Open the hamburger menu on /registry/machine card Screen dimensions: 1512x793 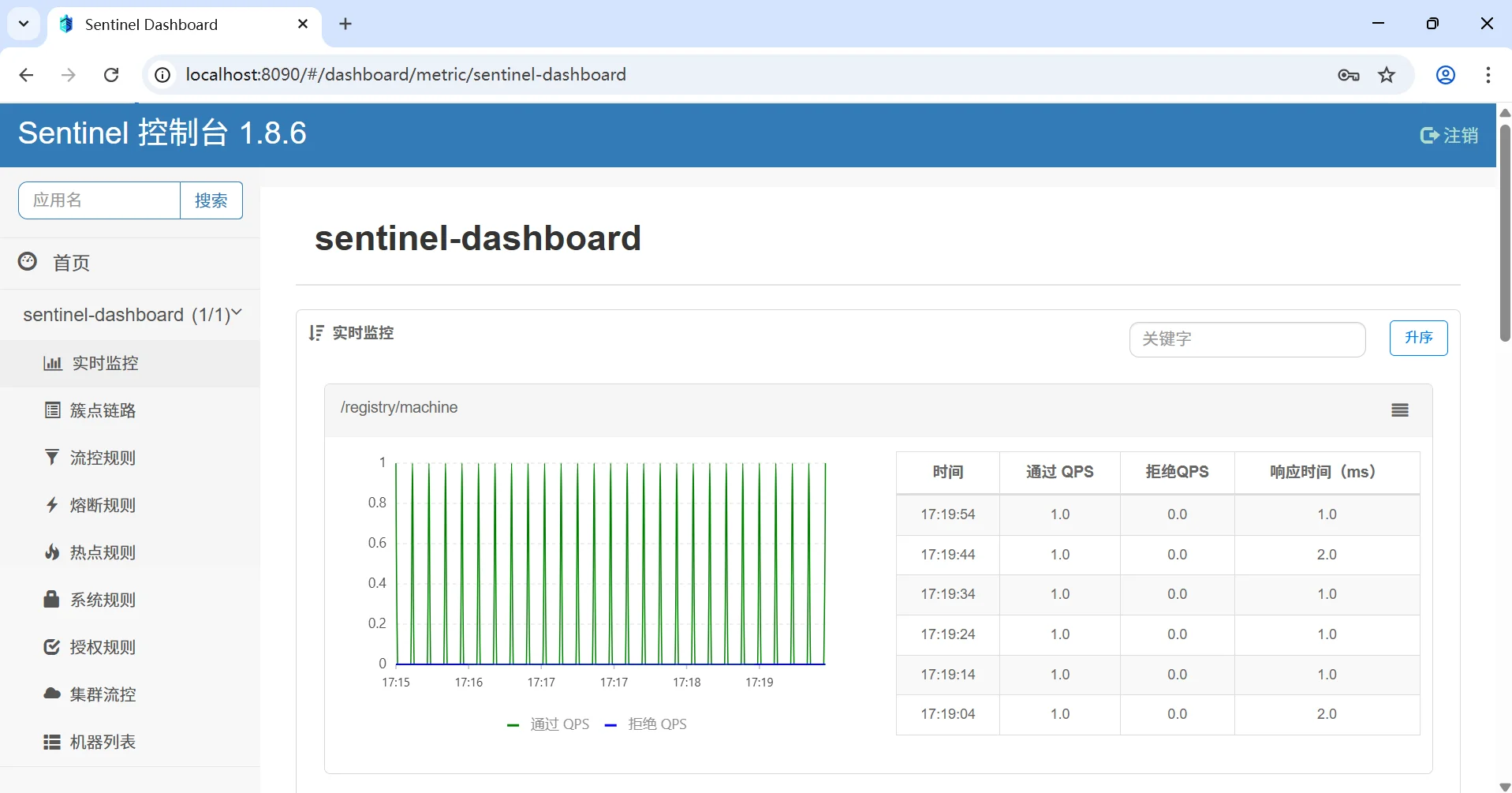[x=1400, y=410]
